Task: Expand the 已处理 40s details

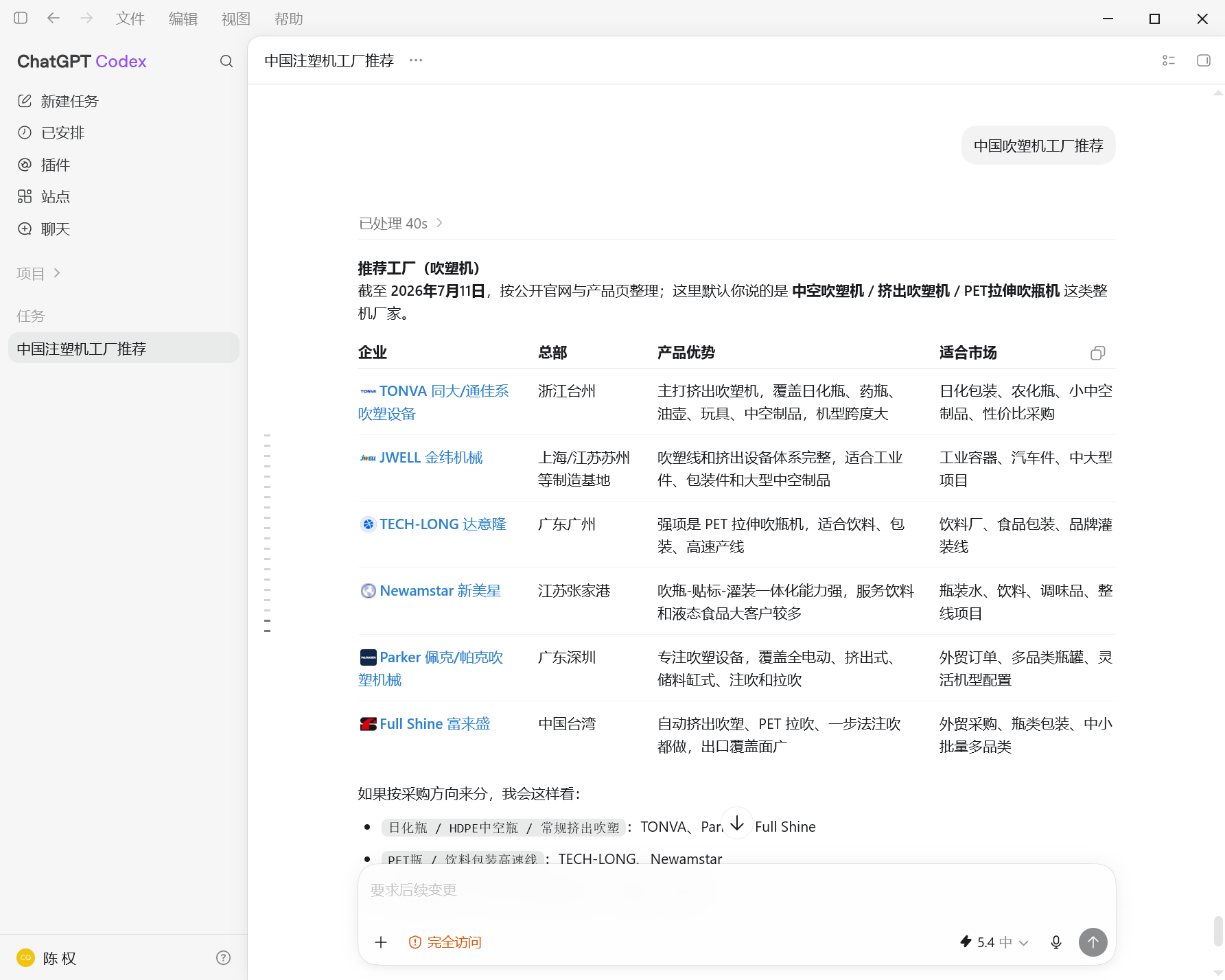Action: click(x=401, y=223)
